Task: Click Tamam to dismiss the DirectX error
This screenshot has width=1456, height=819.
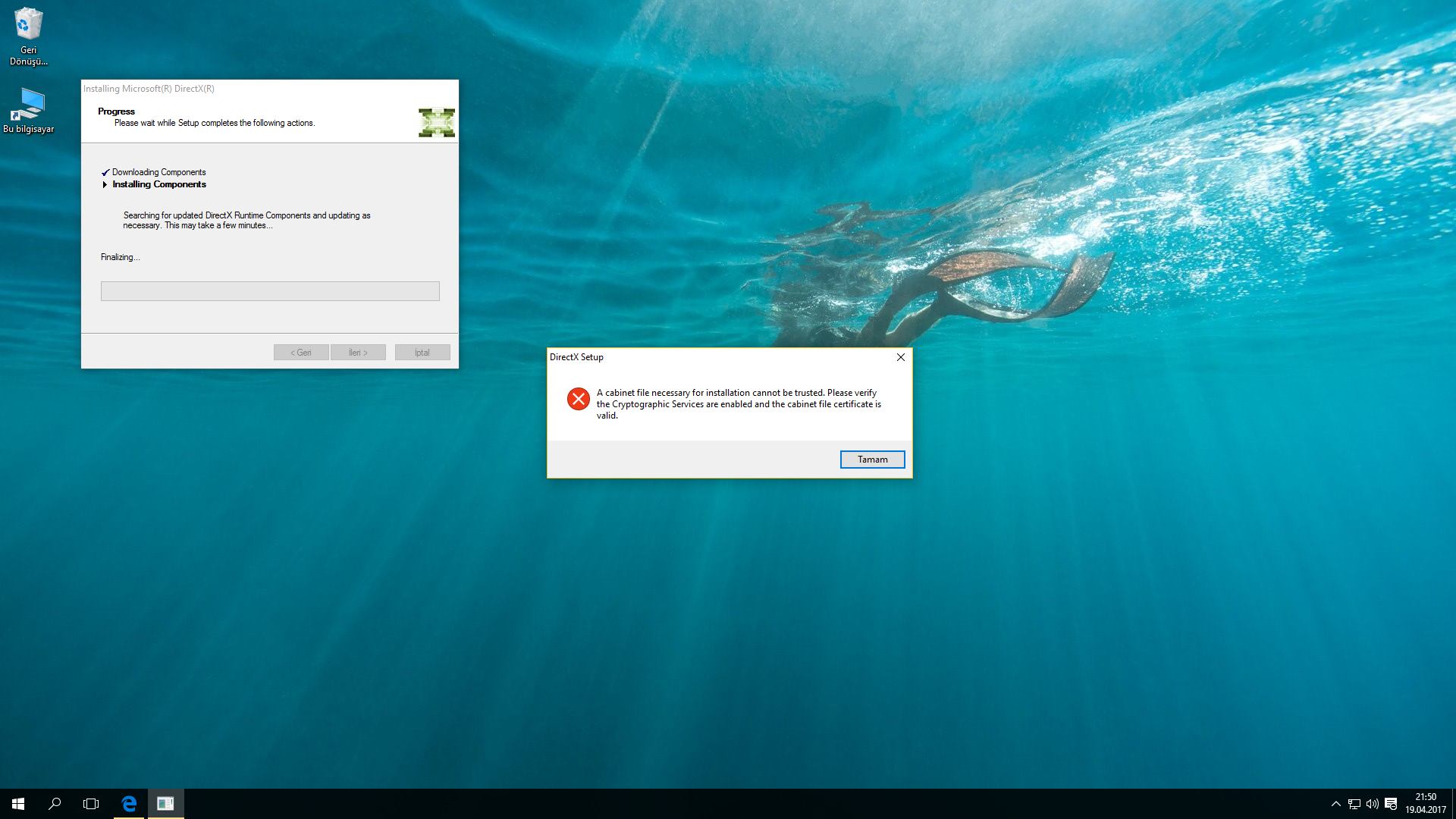Action: pos(872,460)
